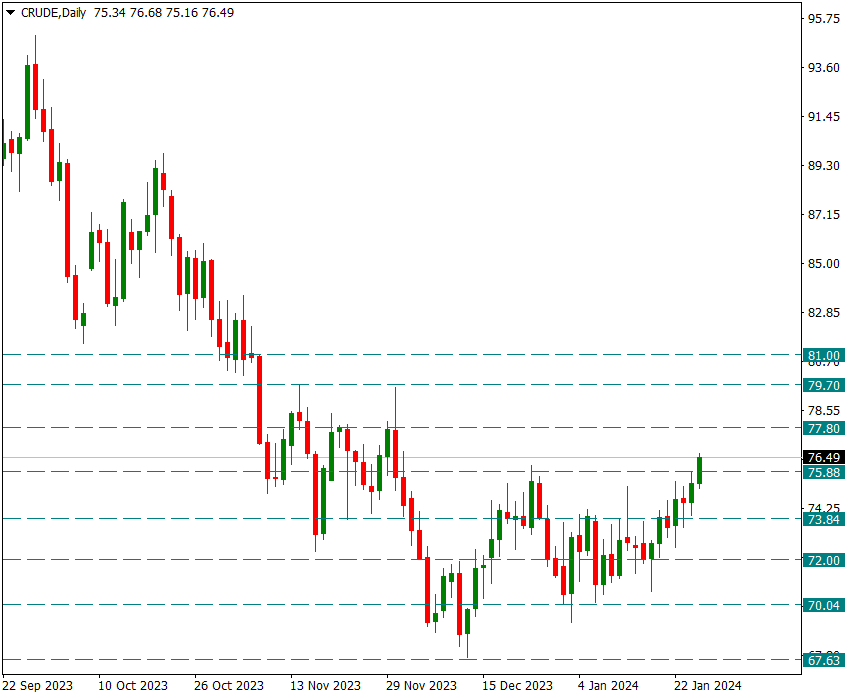851x698 pixels.
Task: Select the 77.80 level price label
Action: [x=823, y=428]
